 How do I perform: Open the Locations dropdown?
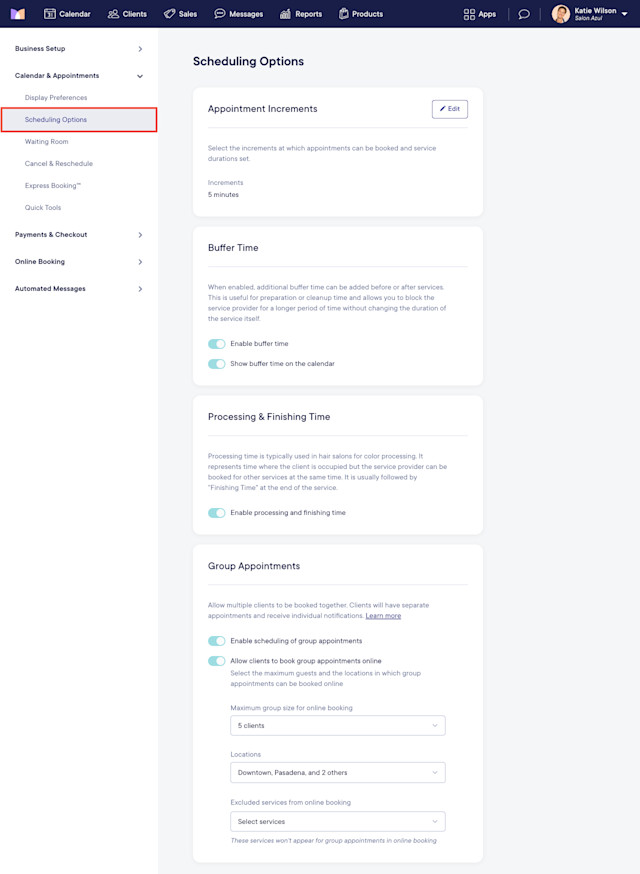(x=338, y=773)
